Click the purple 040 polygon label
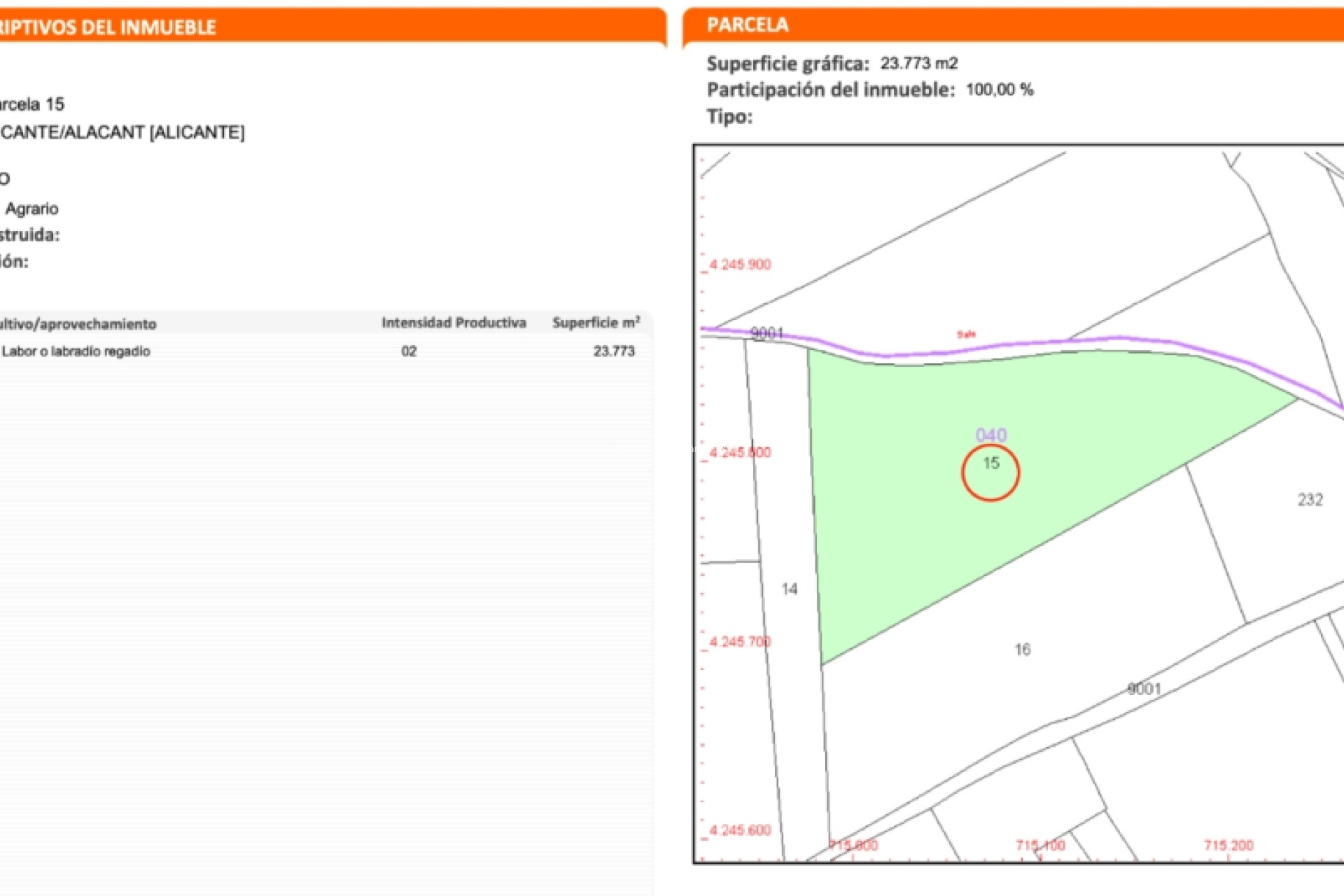 (990, 435)
